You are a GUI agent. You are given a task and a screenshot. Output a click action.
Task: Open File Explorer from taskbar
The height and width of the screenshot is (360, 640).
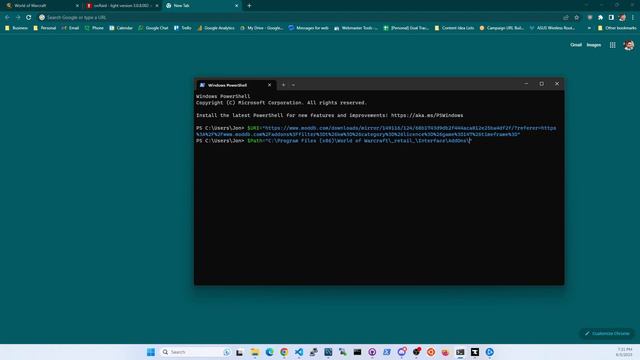point(255,352)
